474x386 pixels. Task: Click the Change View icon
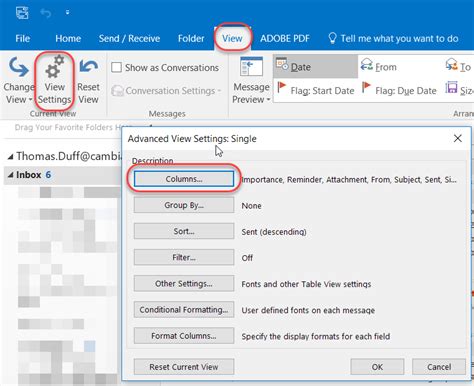tap(18, 66)
